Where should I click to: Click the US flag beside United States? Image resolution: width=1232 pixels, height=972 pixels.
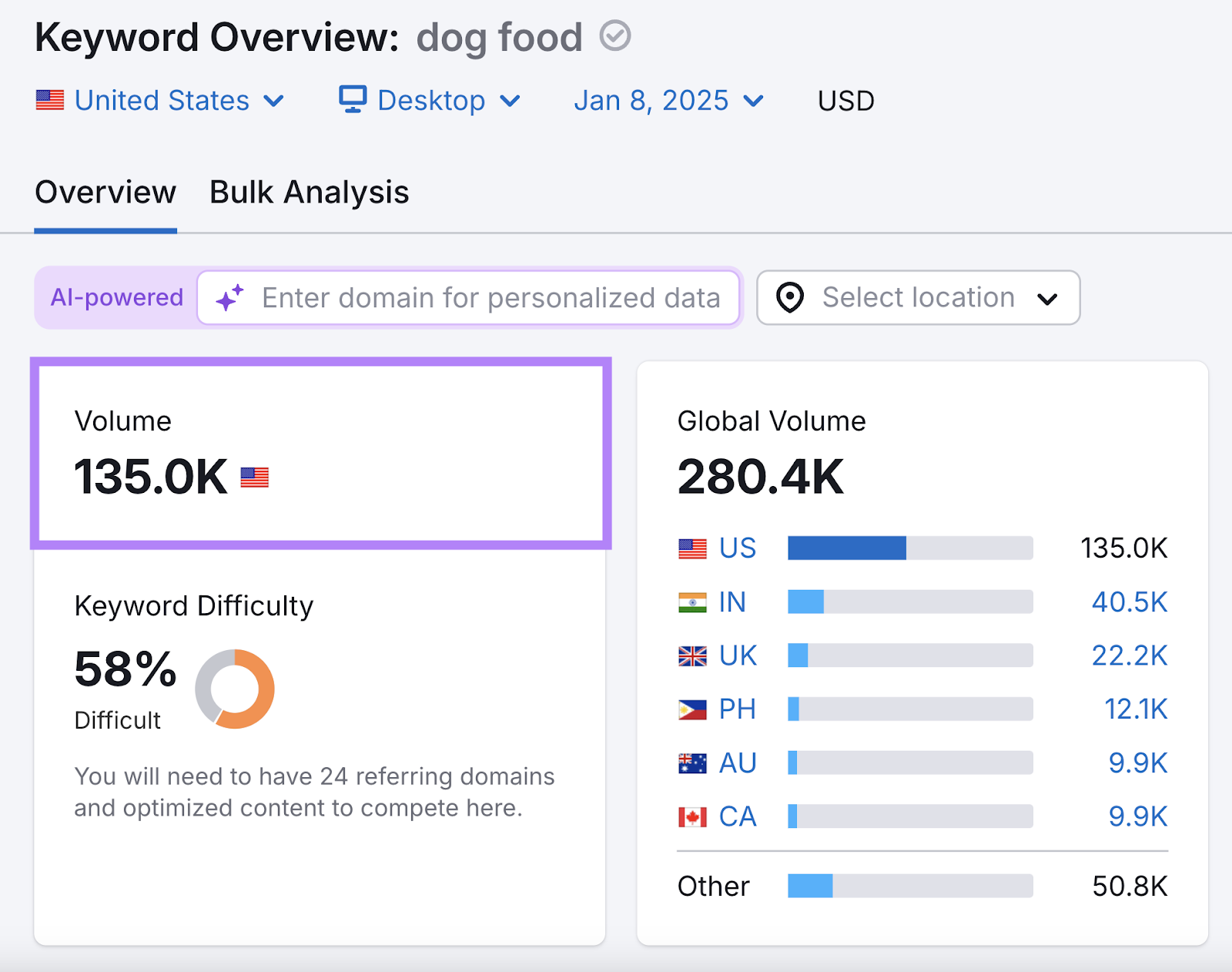pos(49,99)
